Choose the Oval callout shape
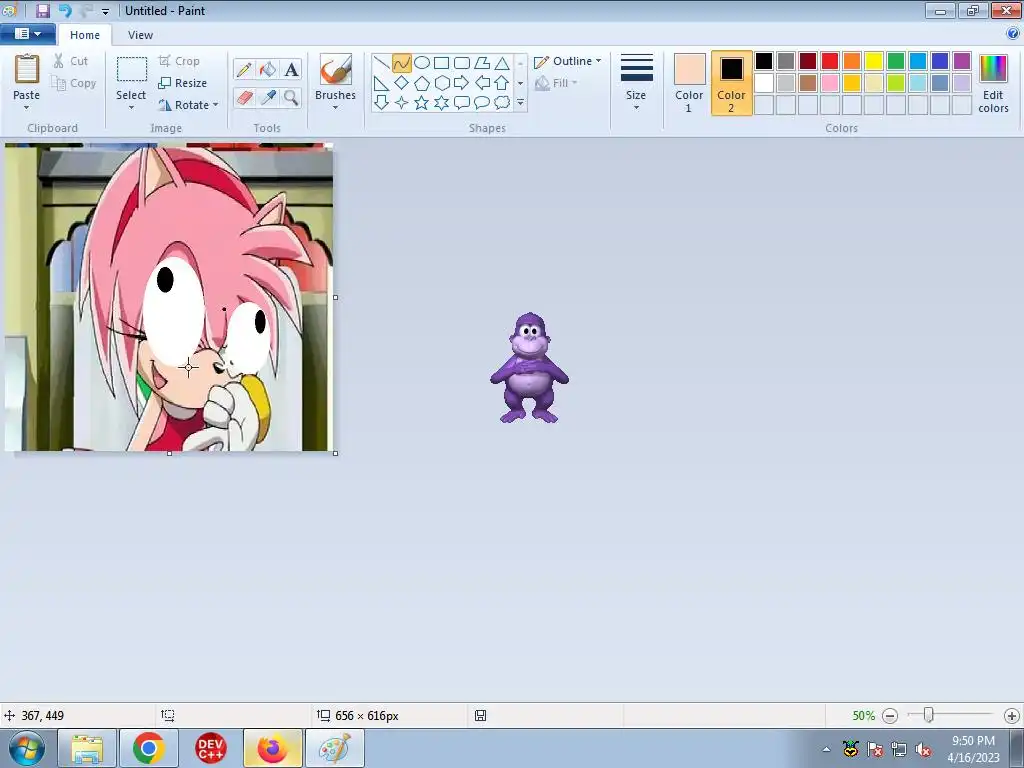Viewport: 1024px width, 768px height. pyautogui.click(x=482, y=103)
